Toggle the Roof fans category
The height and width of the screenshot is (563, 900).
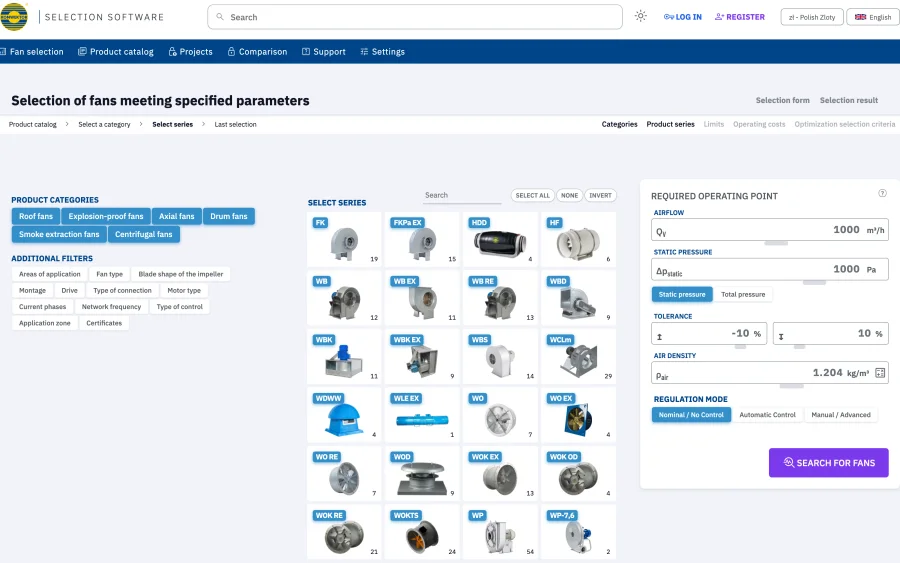point(36,216)
